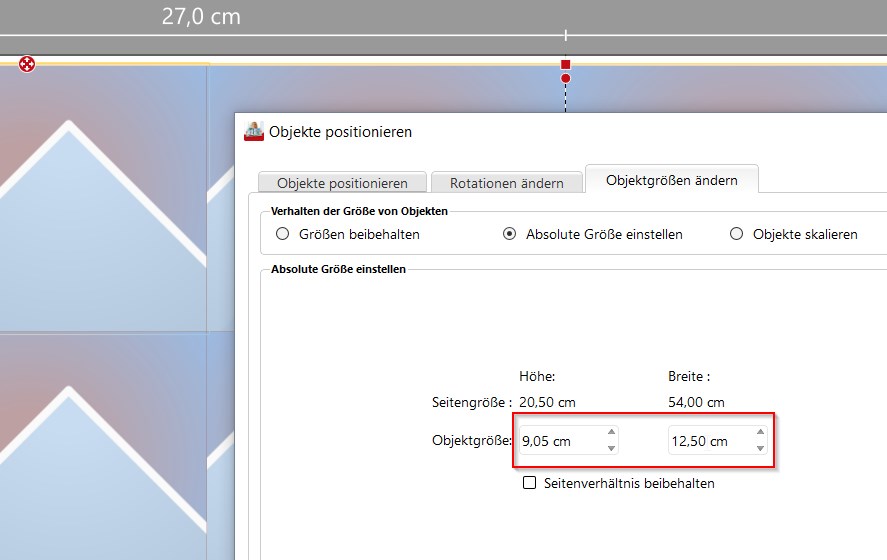Increase object height with up arrow

612,432
